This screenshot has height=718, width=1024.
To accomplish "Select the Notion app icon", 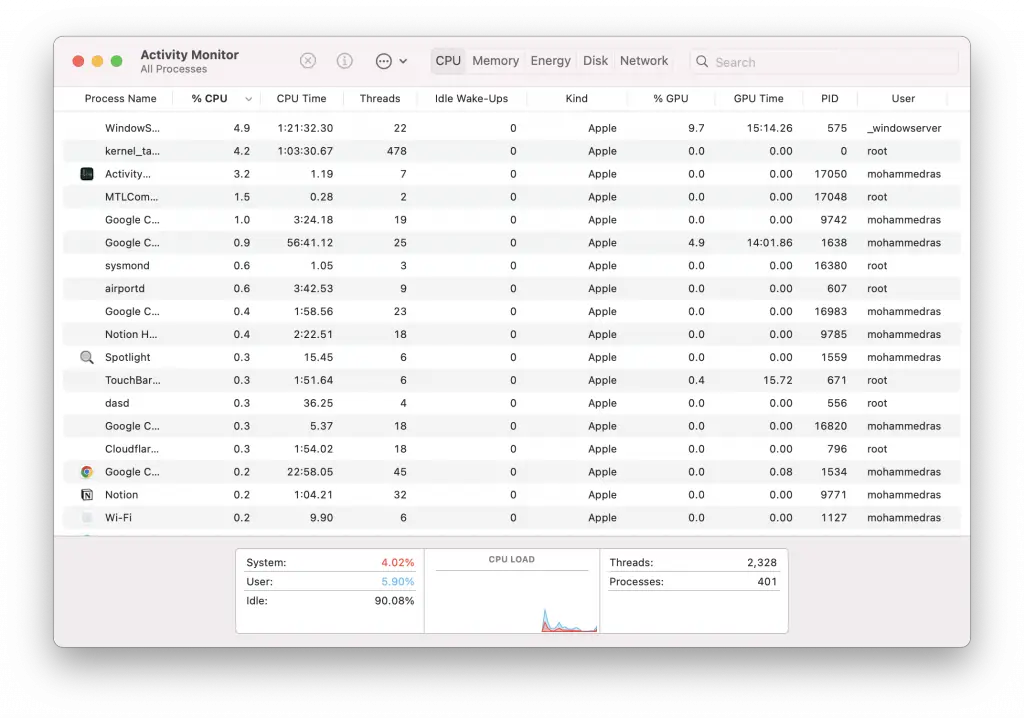I will (x=87, y=495).
